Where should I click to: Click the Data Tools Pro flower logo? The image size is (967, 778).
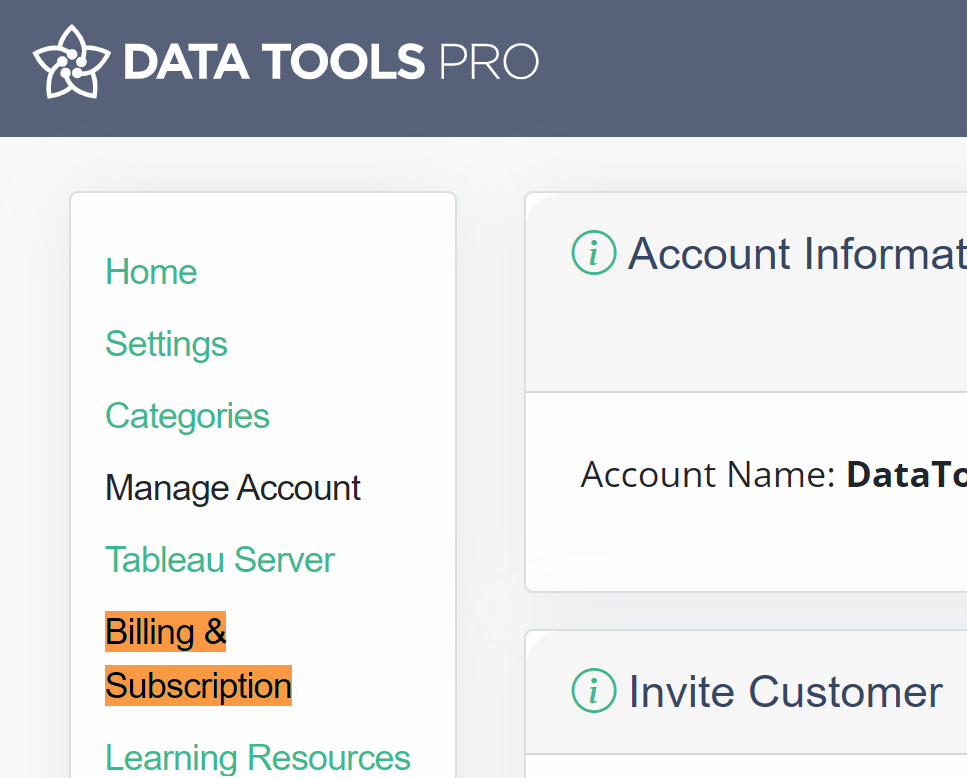pos(72,62)
